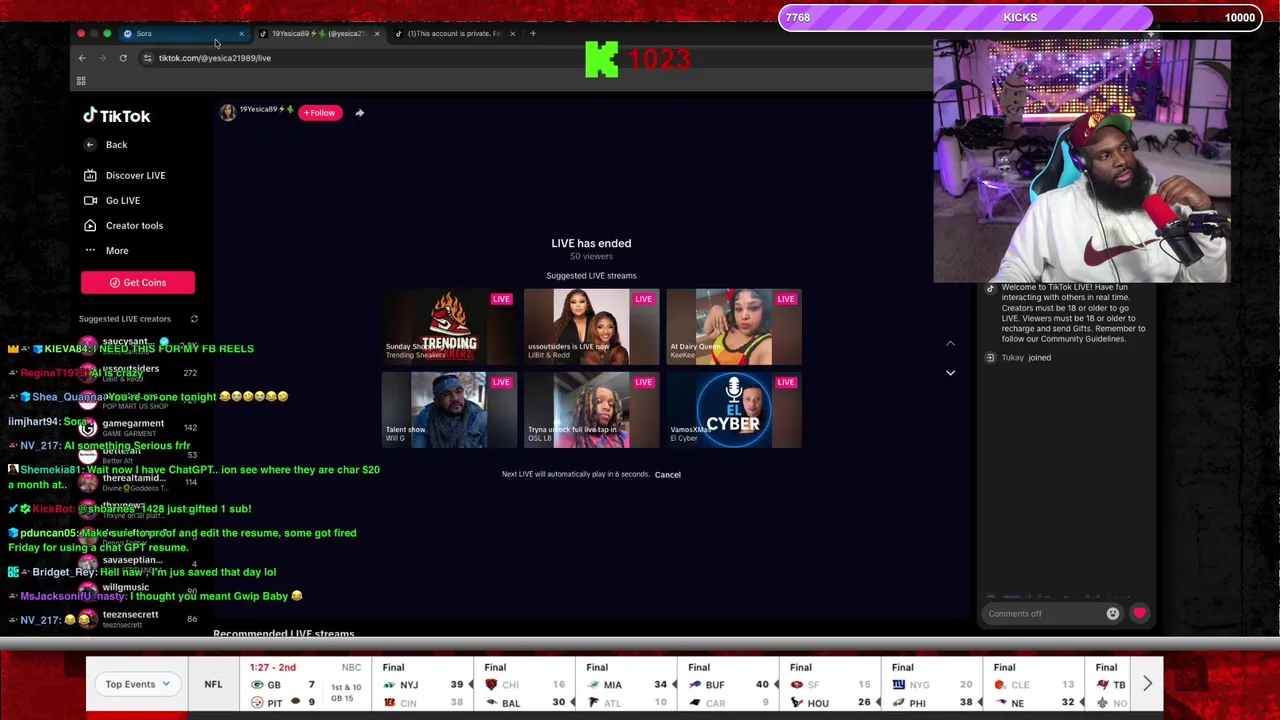Image resolution: width=1280 pixels, height=720 pixels.
Task: Click the streamer webcam overlay
Action: tap(1082, 162)
